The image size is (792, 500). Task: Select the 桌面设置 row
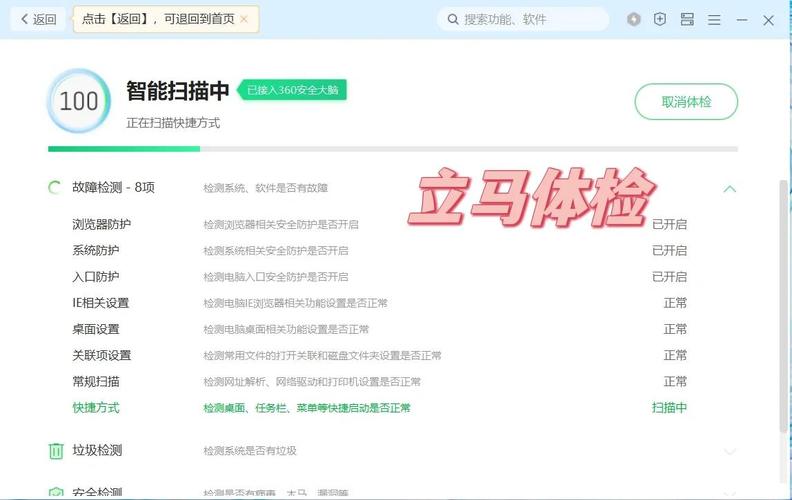pos(379,329)
